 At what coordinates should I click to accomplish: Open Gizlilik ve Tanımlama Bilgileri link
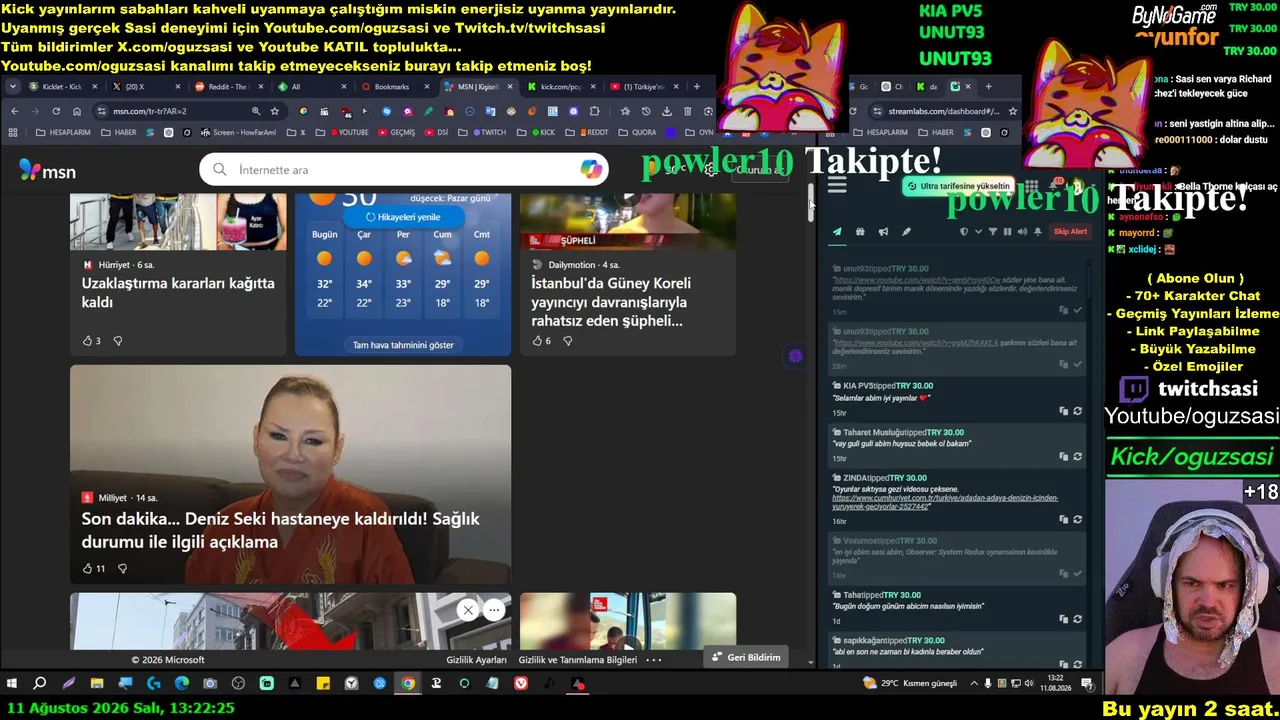(578, 660)
